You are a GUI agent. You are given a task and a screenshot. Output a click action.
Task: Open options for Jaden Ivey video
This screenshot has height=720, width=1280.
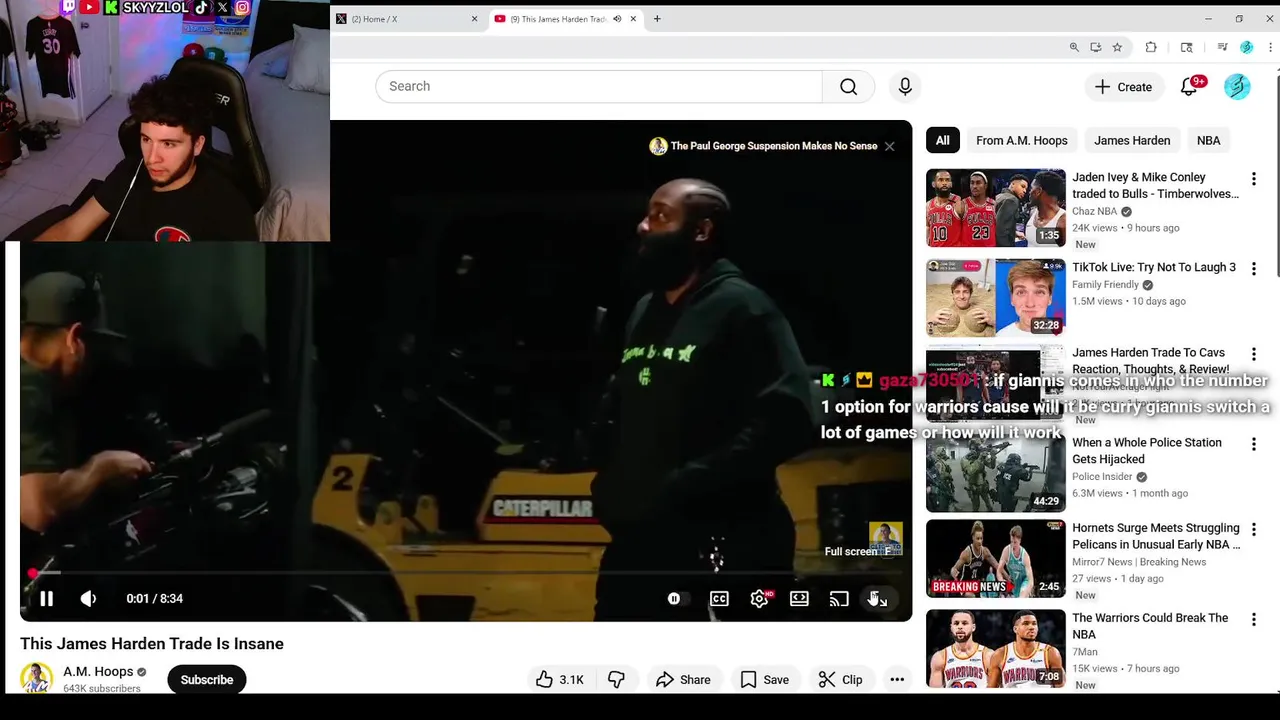[1254, 179]
